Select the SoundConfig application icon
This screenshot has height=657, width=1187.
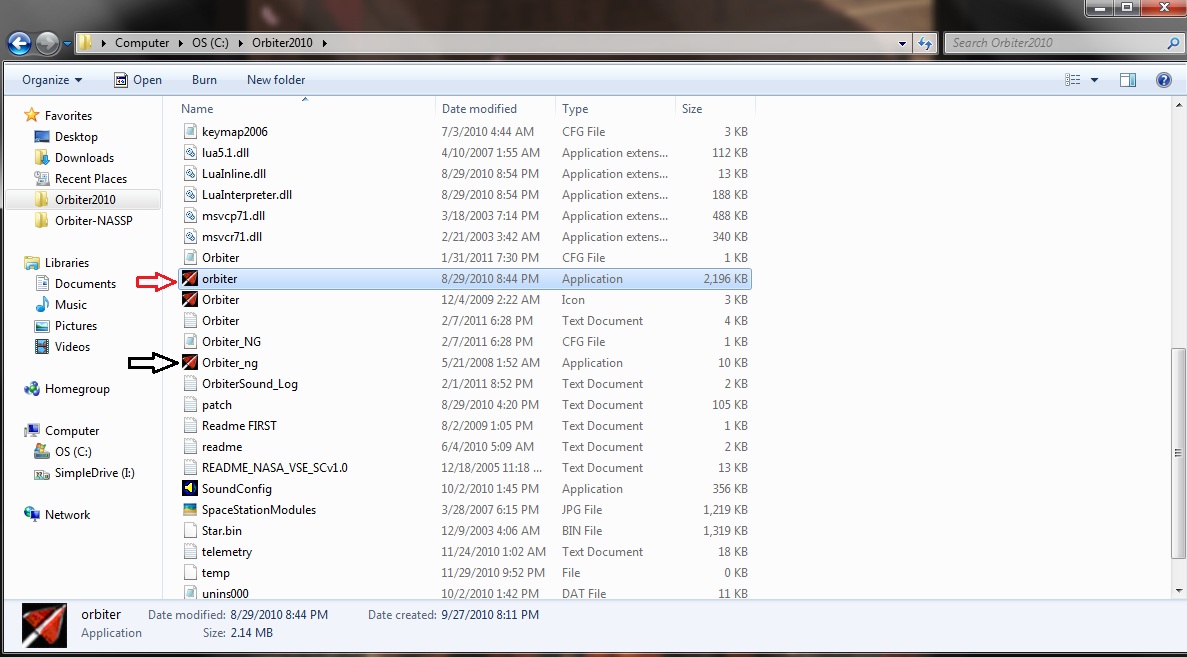point(190,489)
